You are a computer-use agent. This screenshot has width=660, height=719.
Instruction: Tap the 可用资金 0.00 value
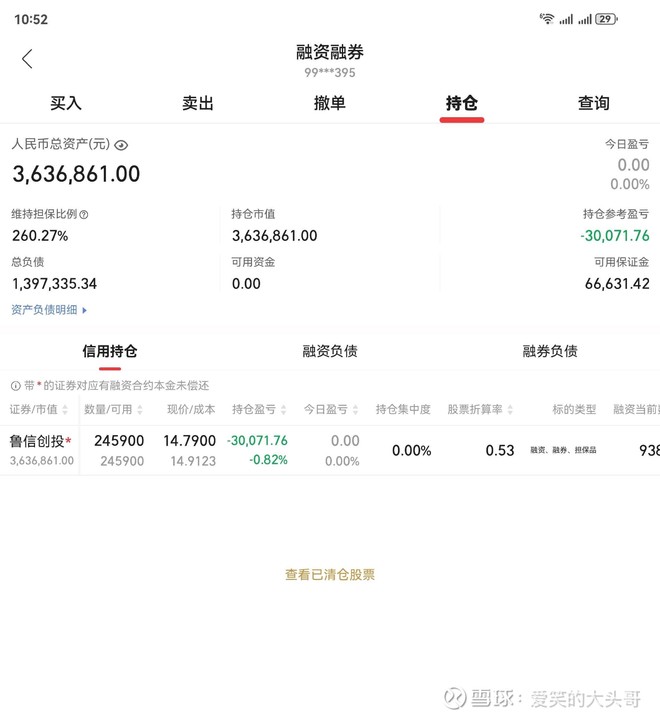246,284
